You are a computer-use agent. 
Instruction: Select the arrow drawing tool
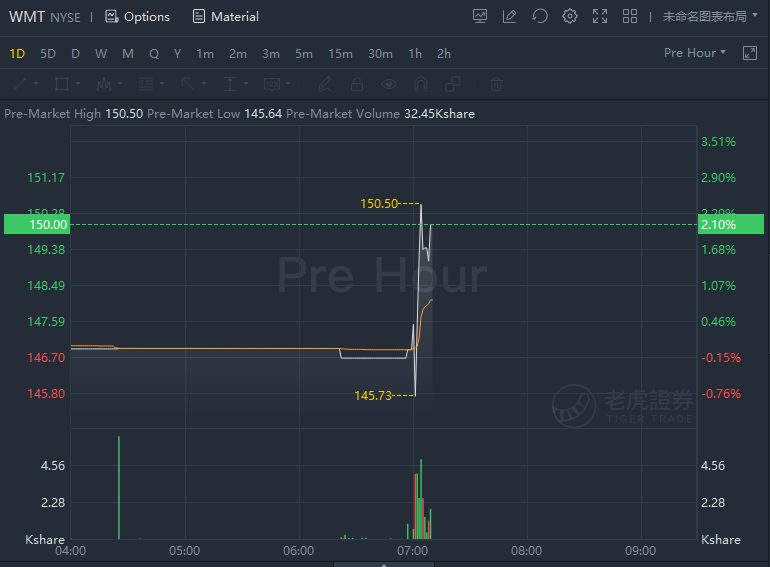click(188, 84)
